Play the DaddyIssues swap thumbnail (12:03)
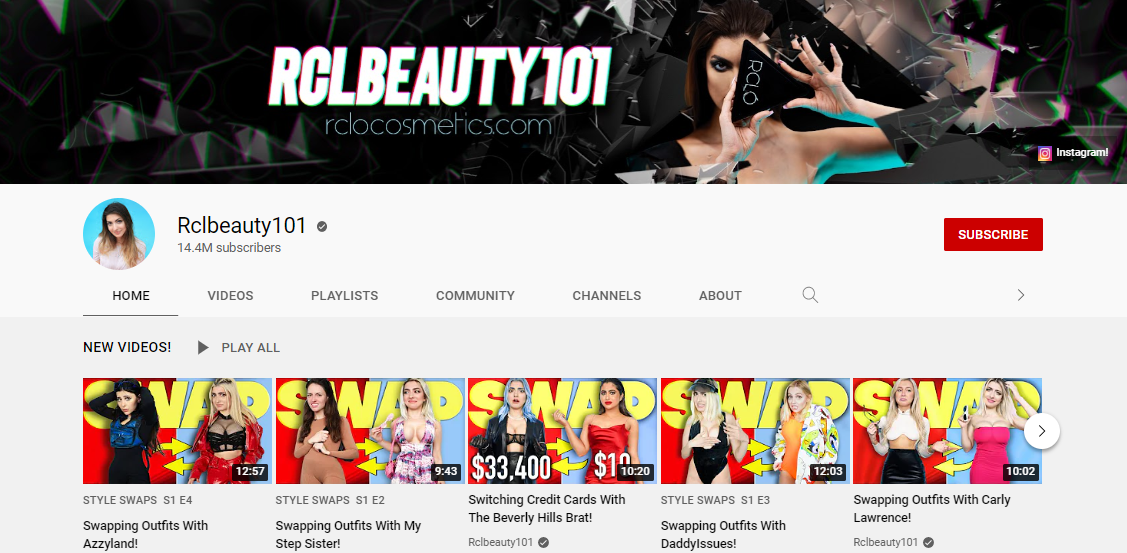 coord(755,431)
